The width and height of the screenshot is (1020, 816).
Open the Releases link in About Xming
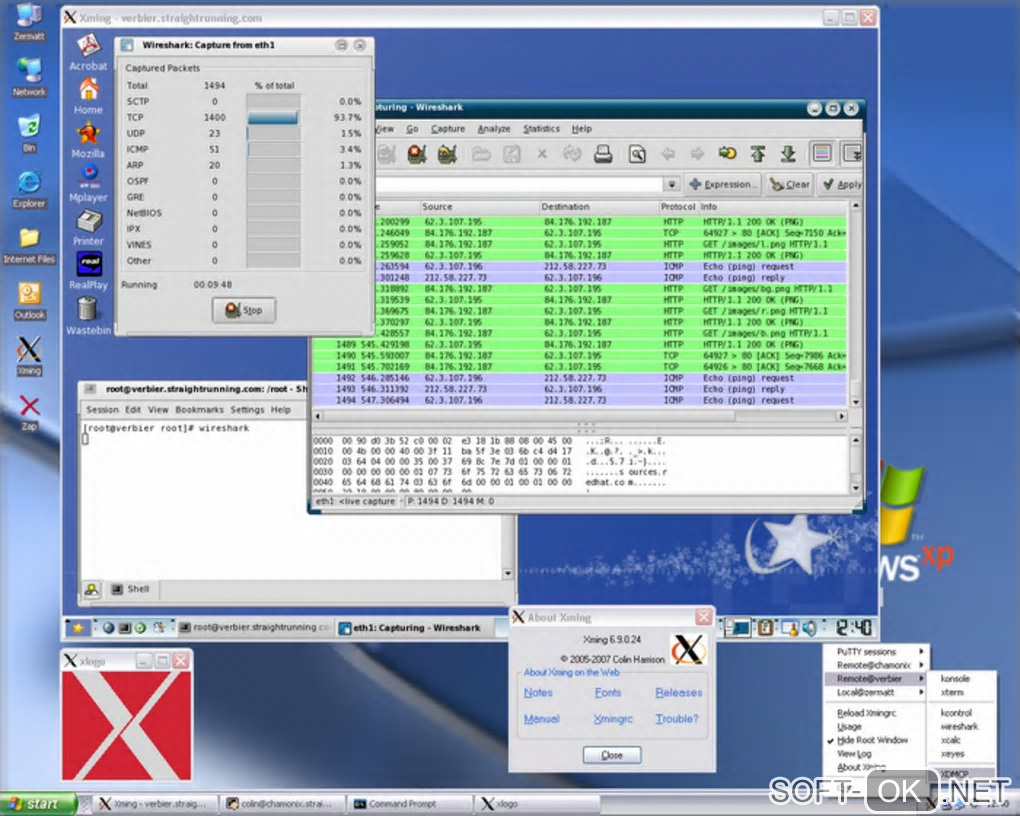click(x=678, y=693)
